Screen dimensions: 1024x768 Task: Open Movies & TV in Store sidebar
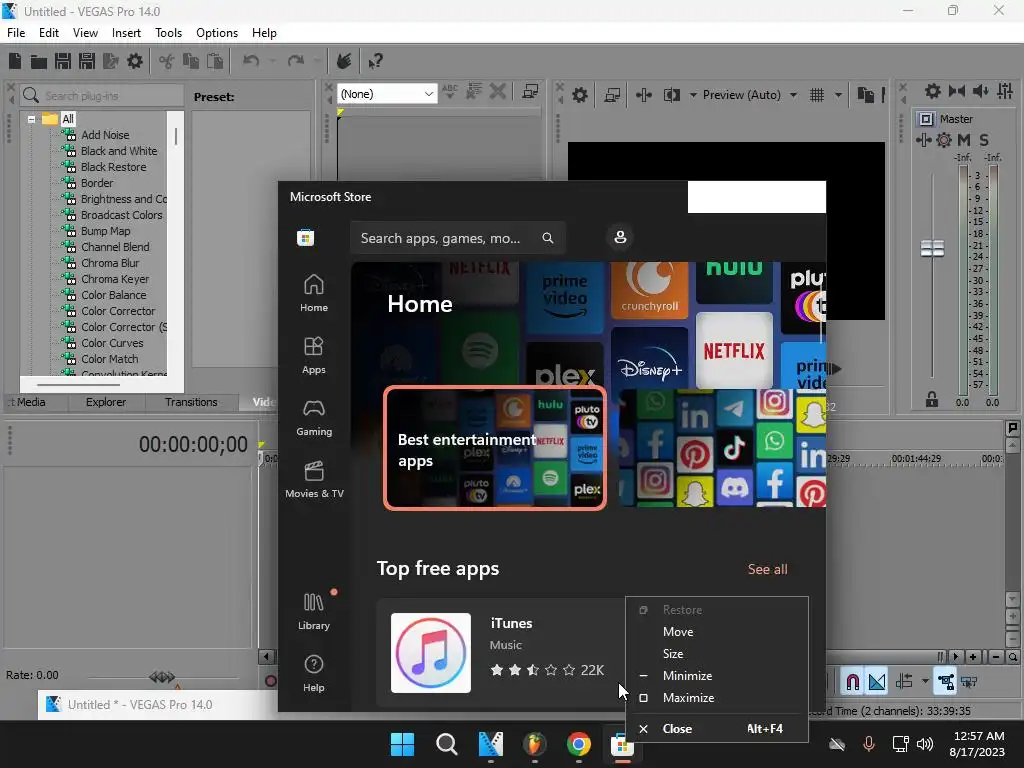[314, 479]
